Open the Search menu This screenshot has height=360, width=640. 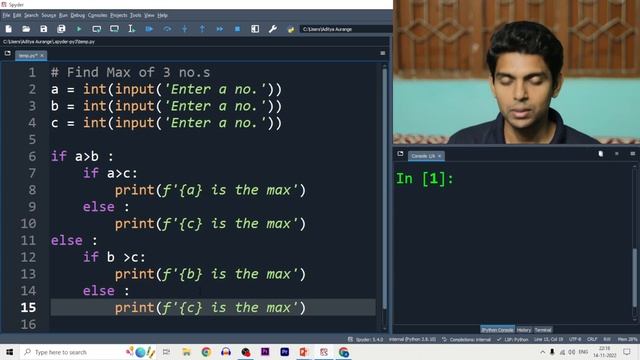tap(31, 16)
